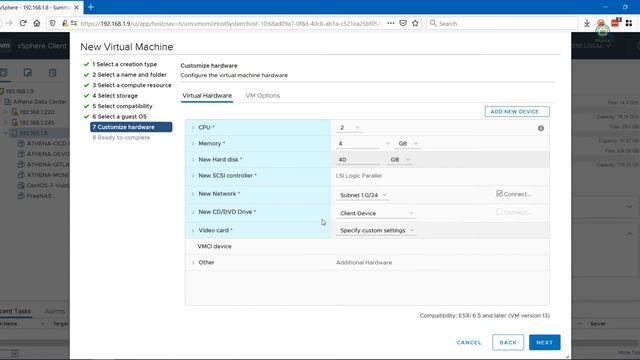Click the NEXT button
This screenshot has height=360, width=640.
(544, 342)
